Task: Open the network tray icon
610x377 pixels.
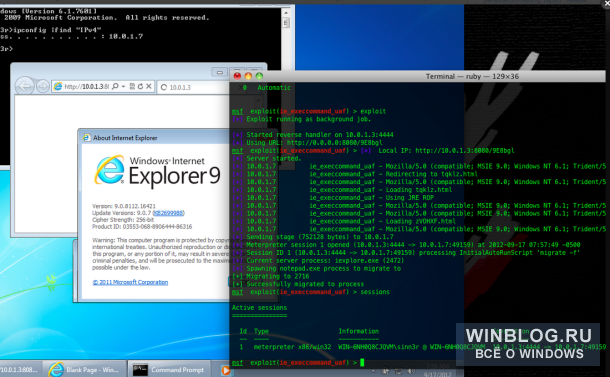Action: click(399, 371)
